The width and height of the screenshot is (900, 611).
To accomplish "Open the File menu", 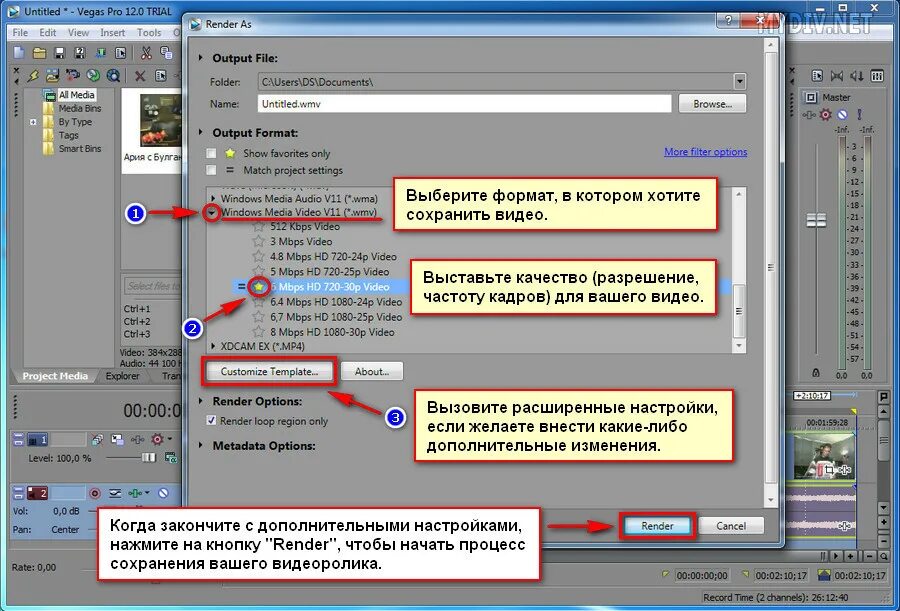I will (x=20, y=33).
